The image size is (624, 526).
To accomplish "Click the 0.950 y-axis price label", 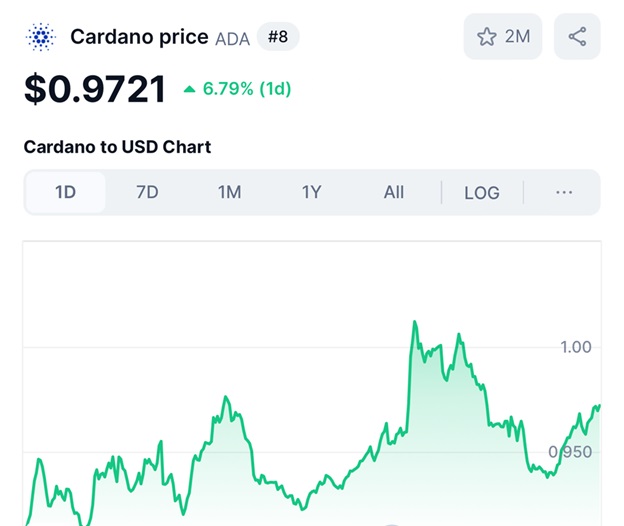I will pos(573,452).
